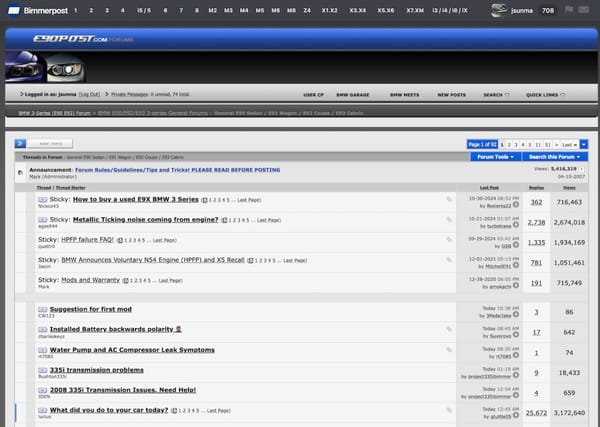Open the page jump dropdown arrow after Last
600x427 pixels.
tap(584, 144)
